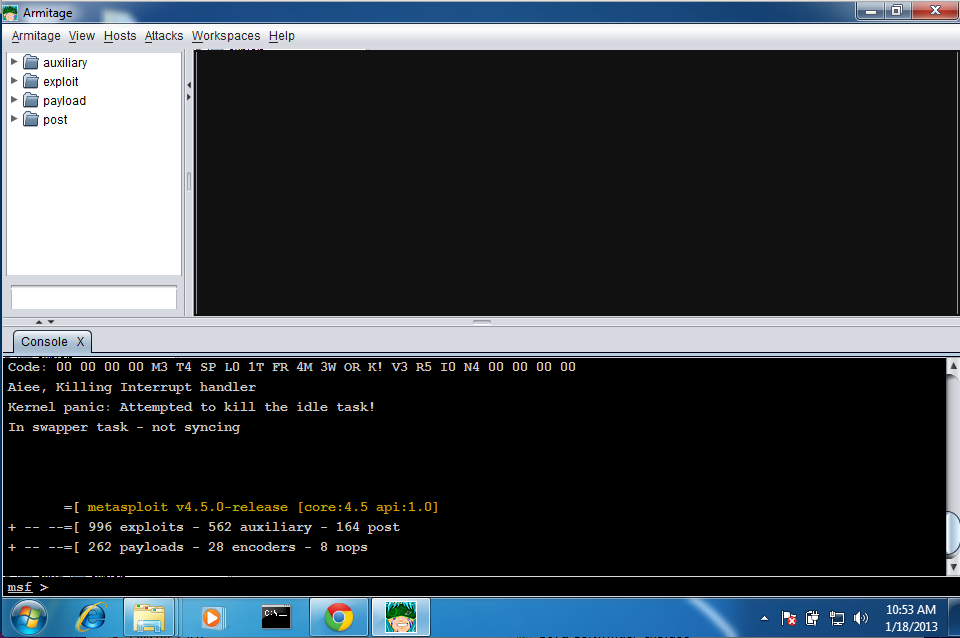The height and width of the screenshot is (638, 960).
Task: Click the down arrow on horizontal splitter
Action: (51, 321)
